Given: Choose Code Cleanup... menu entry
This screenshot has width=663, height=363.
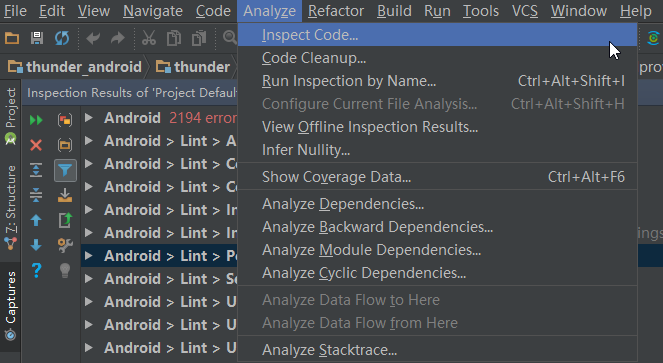Looking at the screenshot, I should [x=437, y=58].
